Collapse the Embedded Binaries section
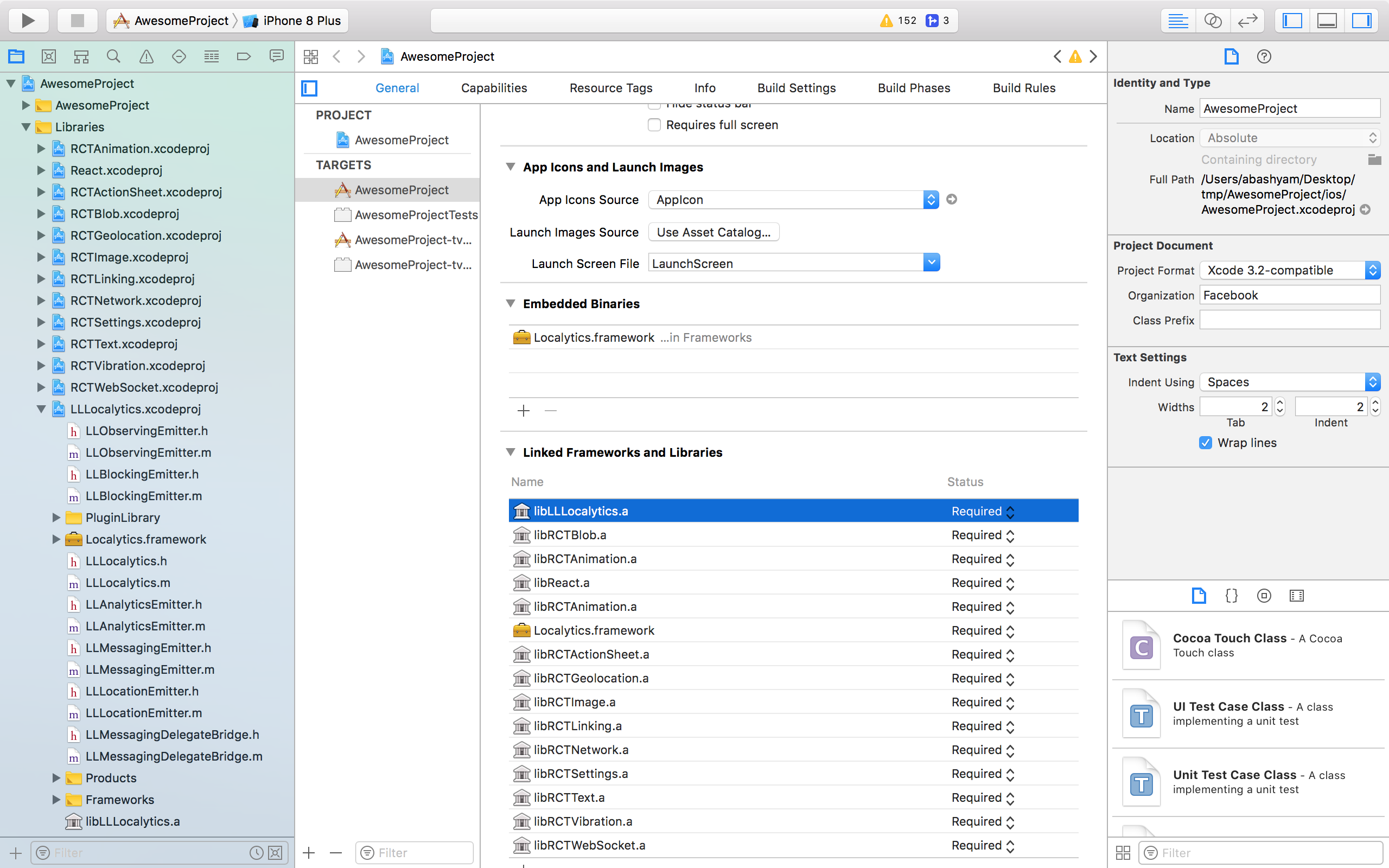1389x868 pixels. pyautogui.click(x=510, y=303)
